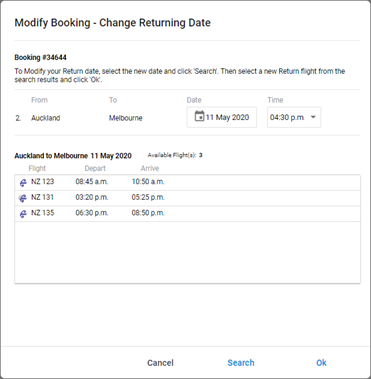Select flight NZ 123 row
Image resolution: width=371 pixels, height=379 pixels.
point(187,182)
